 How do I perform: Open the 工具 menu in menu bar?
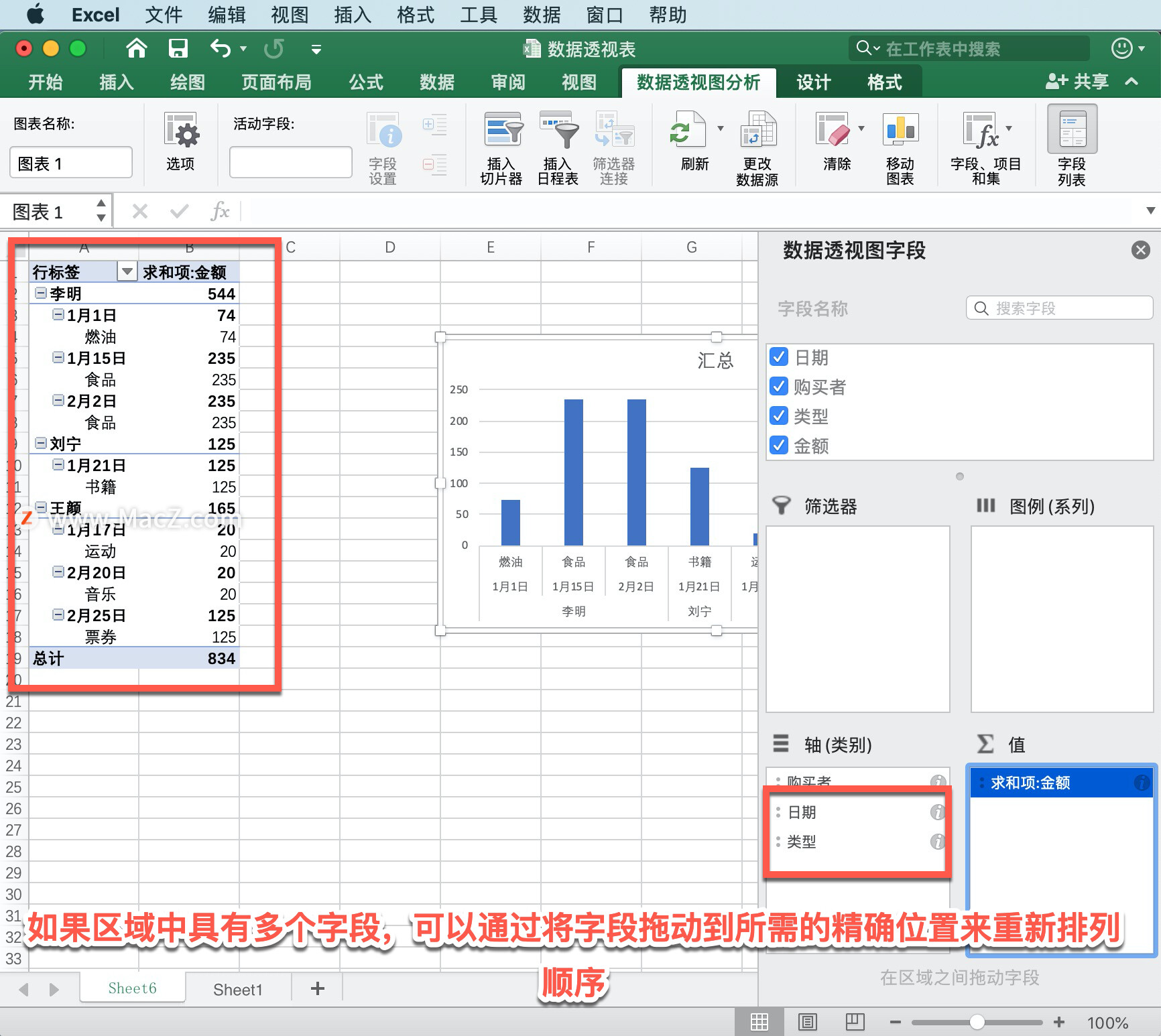(x=479, y=15)
